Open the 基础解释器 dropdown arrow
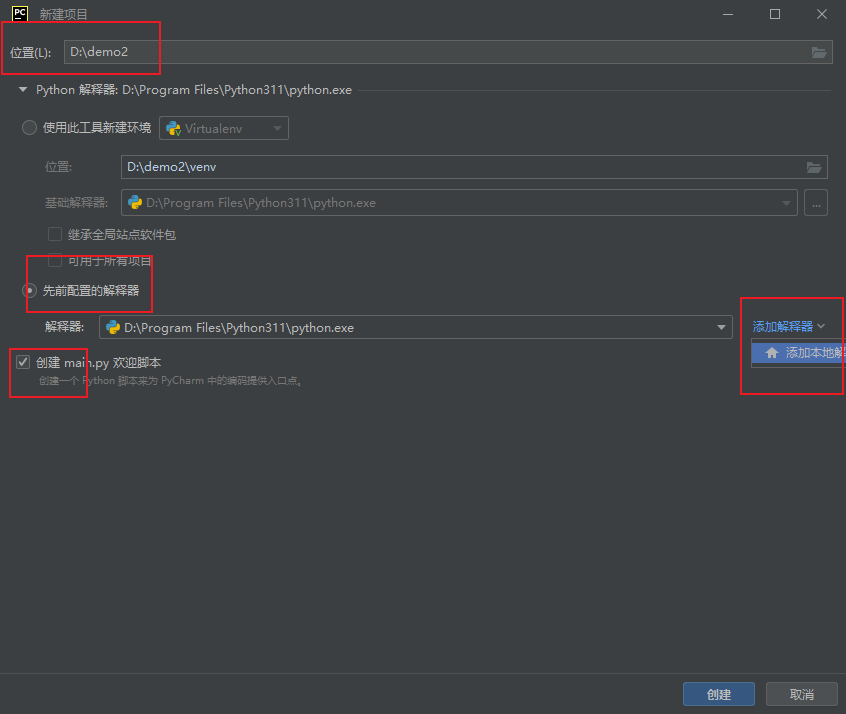846x714 pixels. pos(786,203)
